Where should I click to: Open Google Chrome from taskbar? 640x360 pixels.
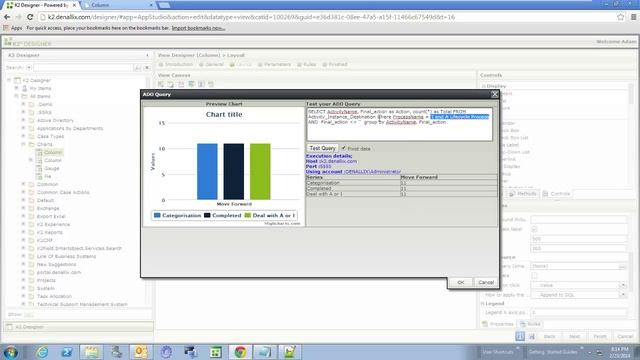click(x=240, y=352)
